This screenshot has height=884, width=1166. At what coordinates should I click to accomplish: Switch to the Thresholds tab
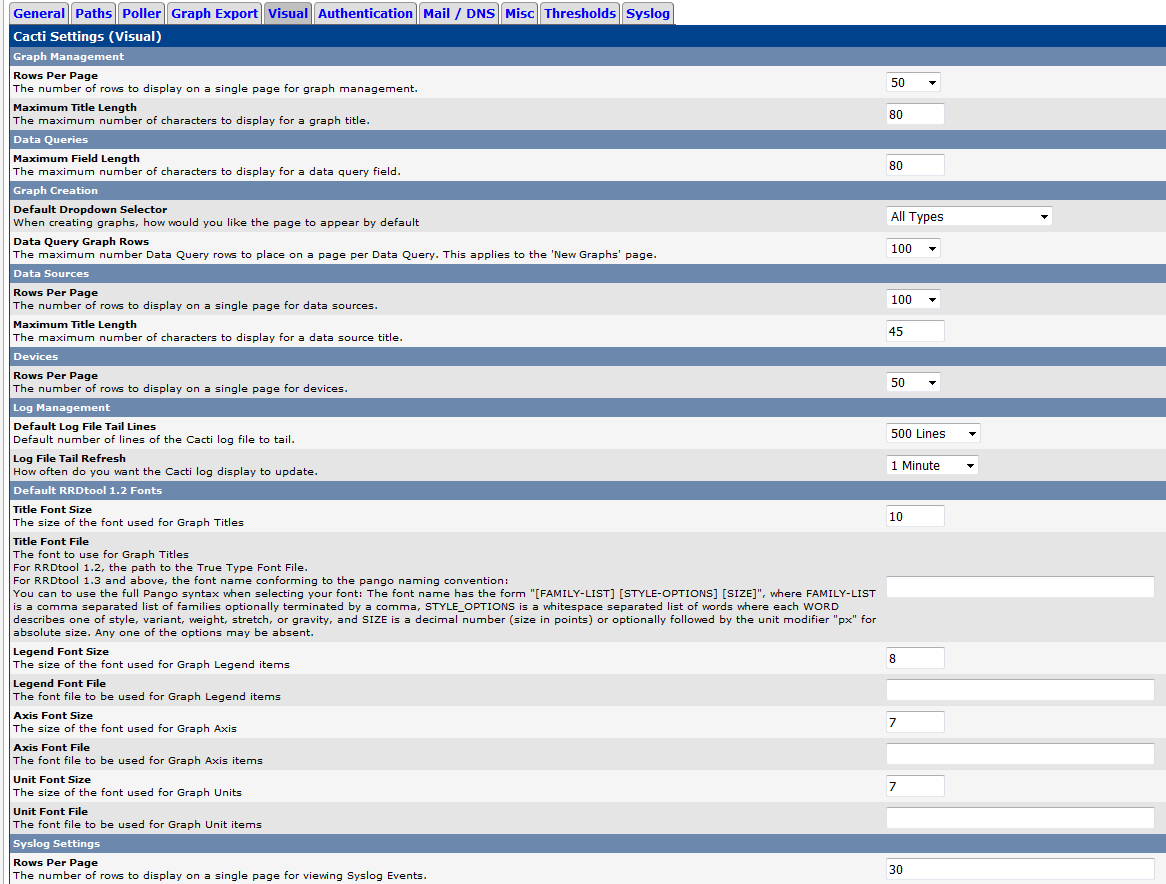(x=579, y=14)
